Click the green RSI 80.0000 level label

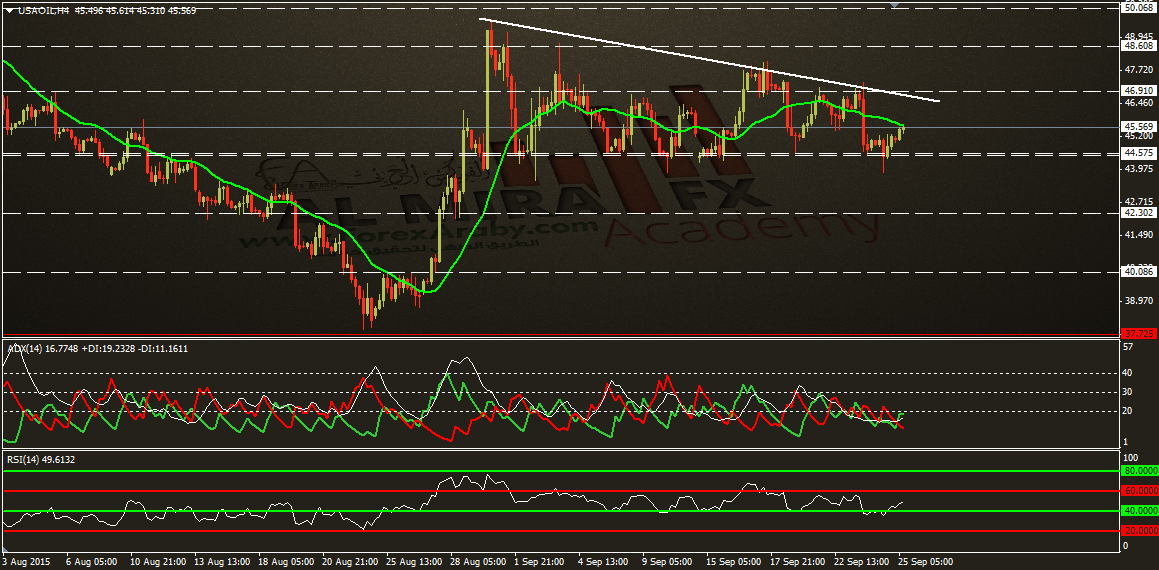[1139, 470]
